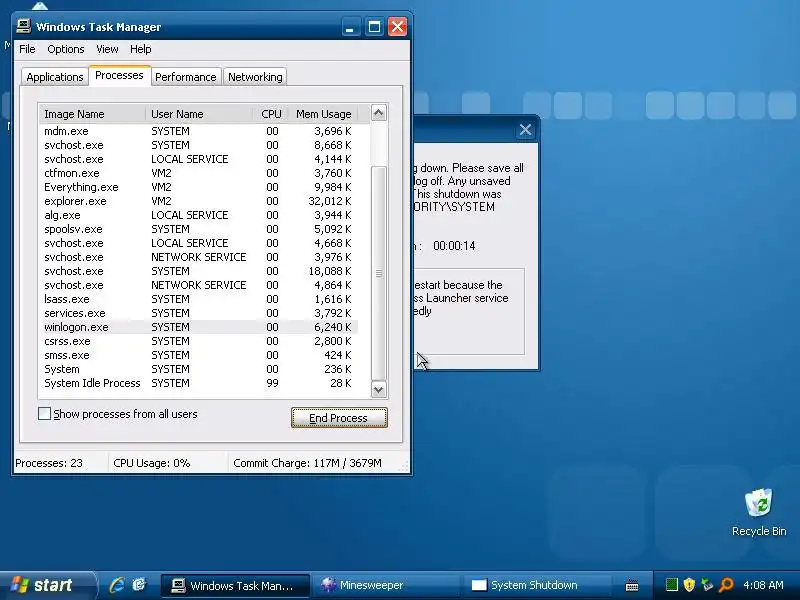This screenshot has width=800, height=600.
Task: Open the View menu
Action: pyautogui.click(x=107, y=49)
